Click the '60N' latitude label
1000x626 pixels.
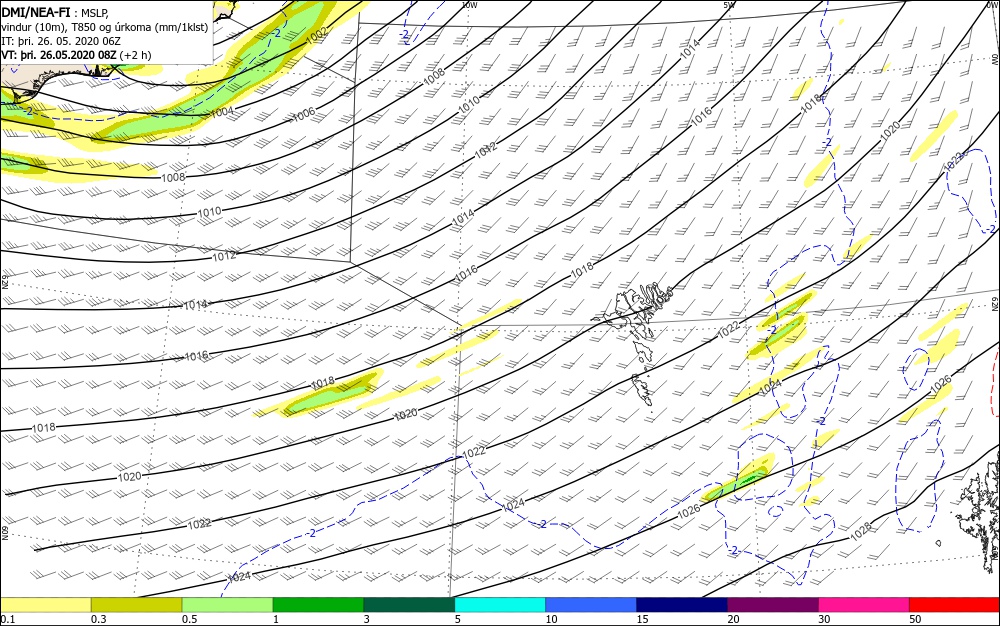4,533
